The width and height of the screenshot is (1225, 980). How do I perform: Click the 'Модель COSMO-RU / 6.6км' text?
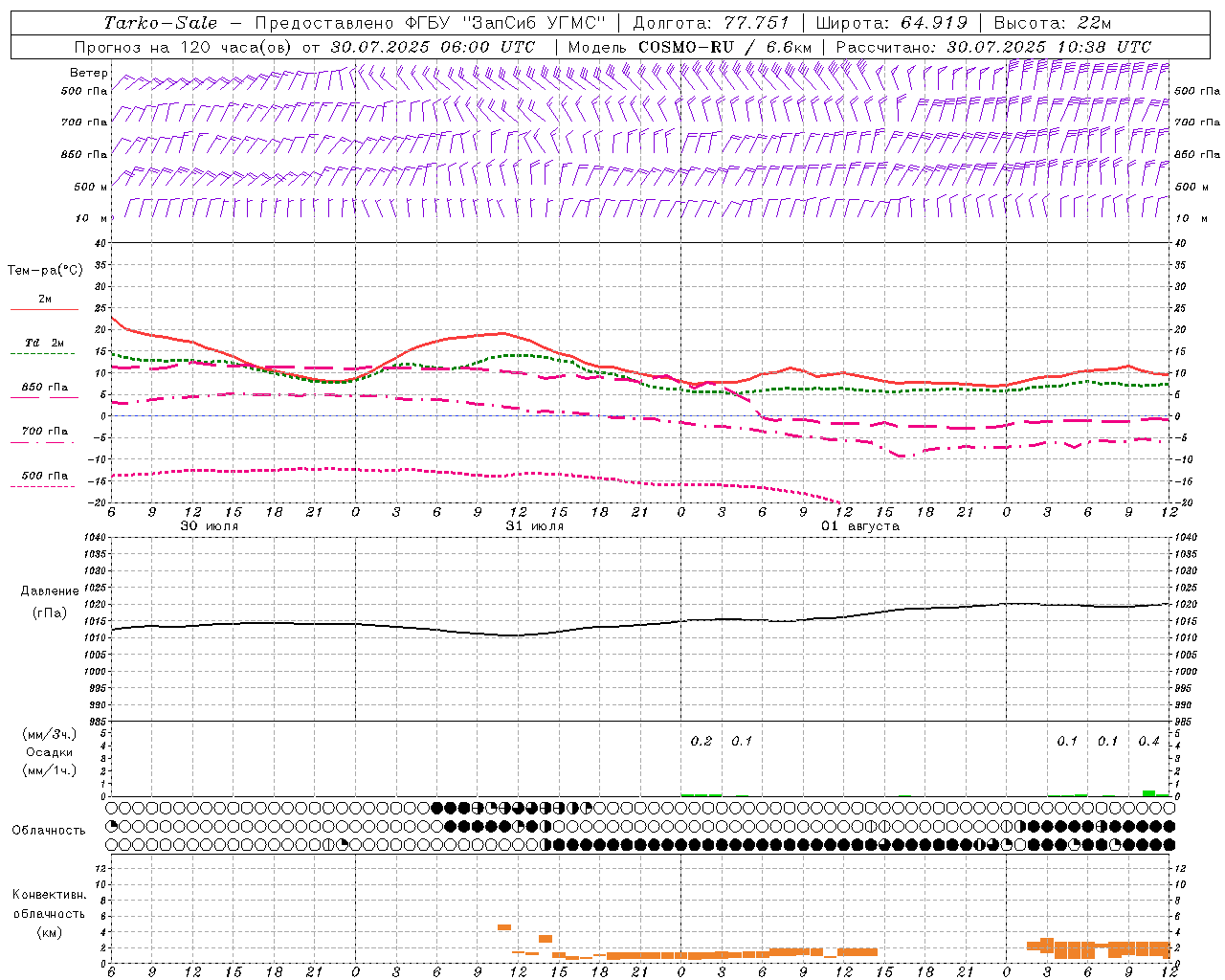coord(689,47)
